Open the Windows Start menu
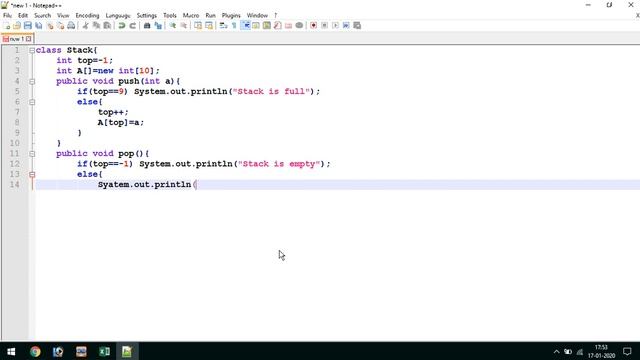The image size is (640, 360). coord(11,351)
